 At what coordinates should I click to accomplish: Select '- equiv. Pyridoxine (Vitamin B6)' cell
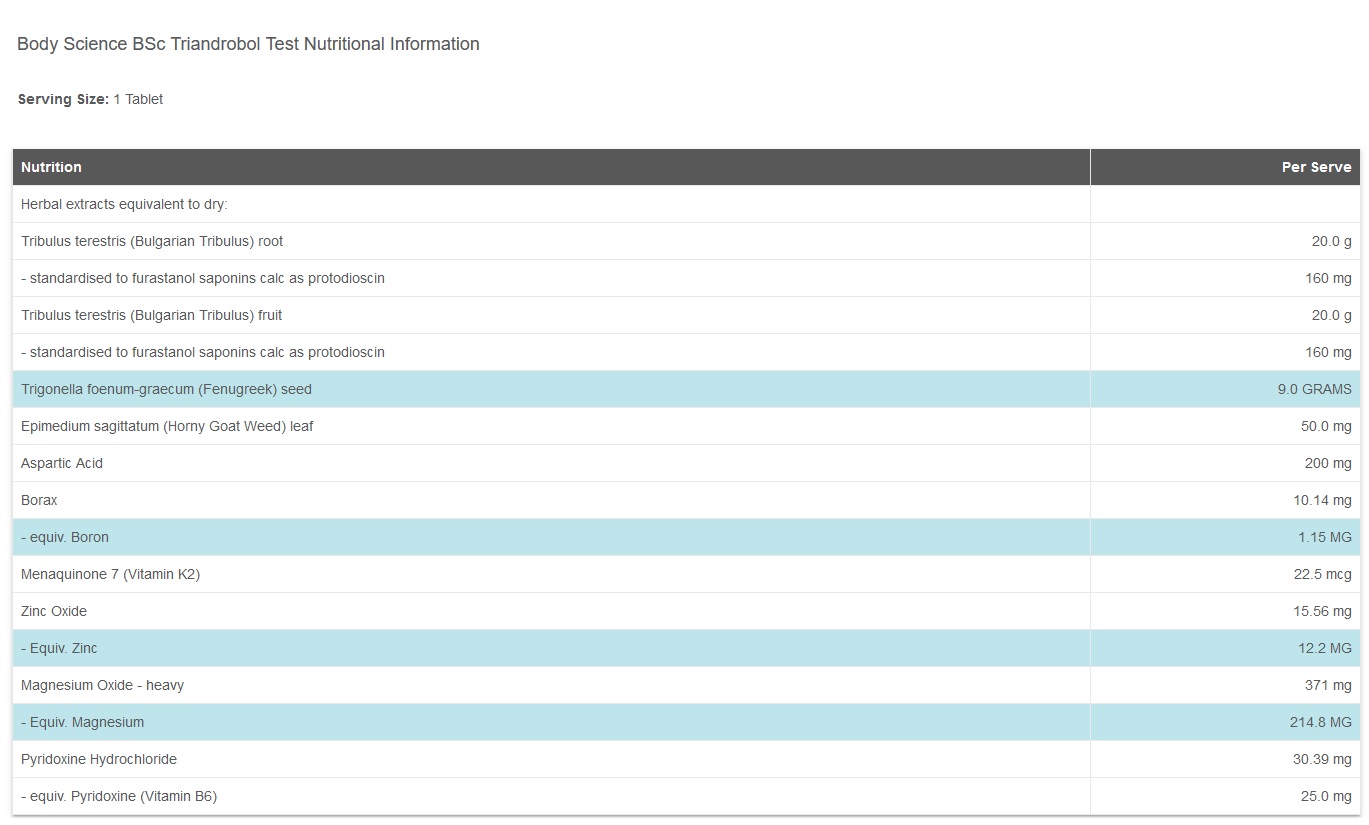tap(551, 796)
